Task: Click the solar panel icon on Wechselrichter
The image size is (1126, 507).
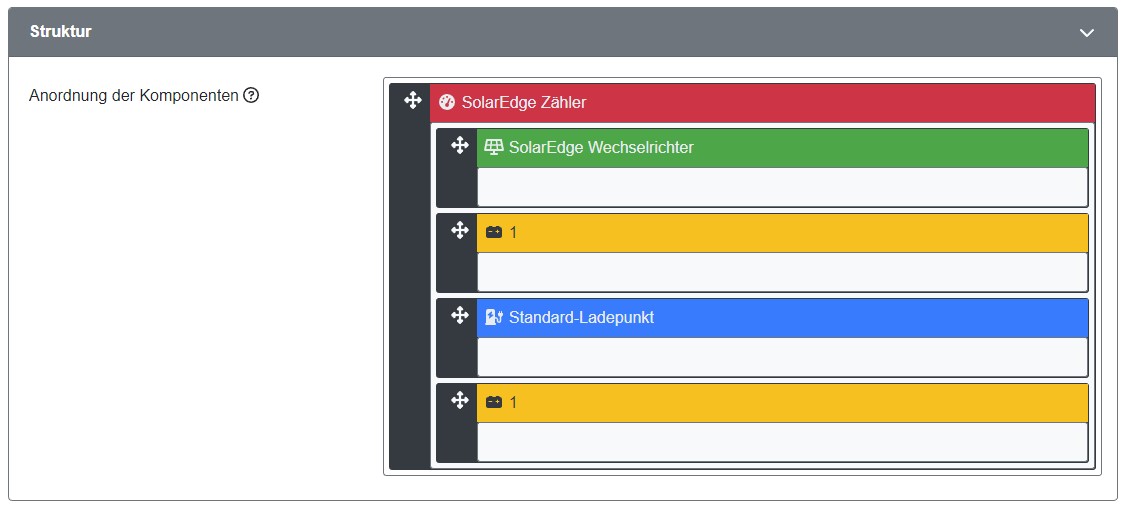Action: tap(494, 147)
